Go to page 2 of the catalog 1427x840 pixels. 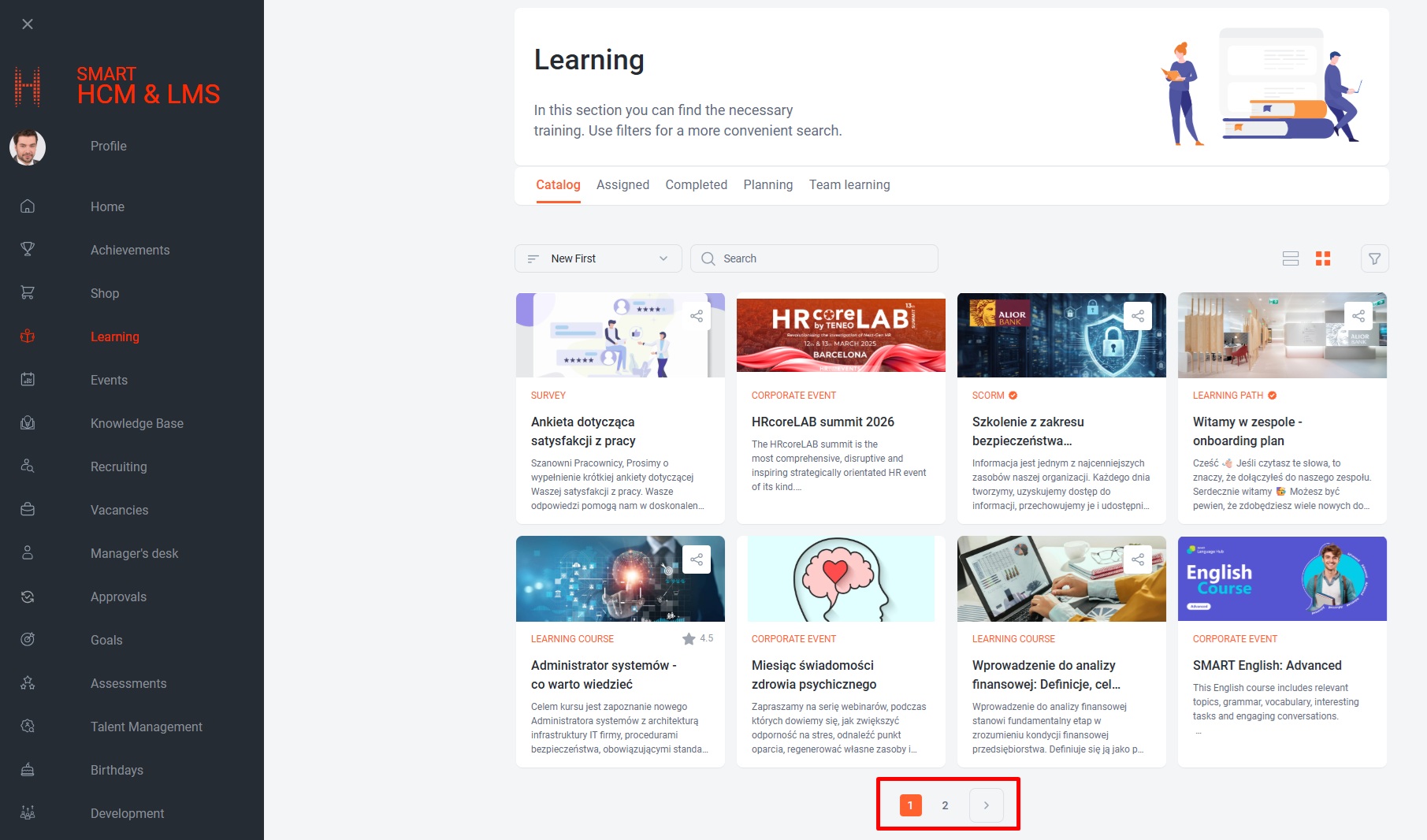(945, 805)
